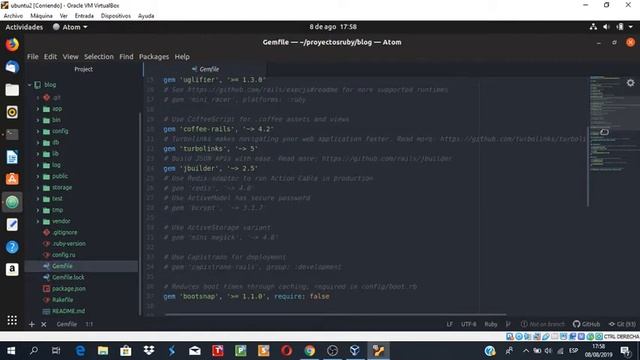Image resolution: width=640 pixels, height=360 pixels.
Task: Click the editor vertical scrollbar
Action: (588, 166)
